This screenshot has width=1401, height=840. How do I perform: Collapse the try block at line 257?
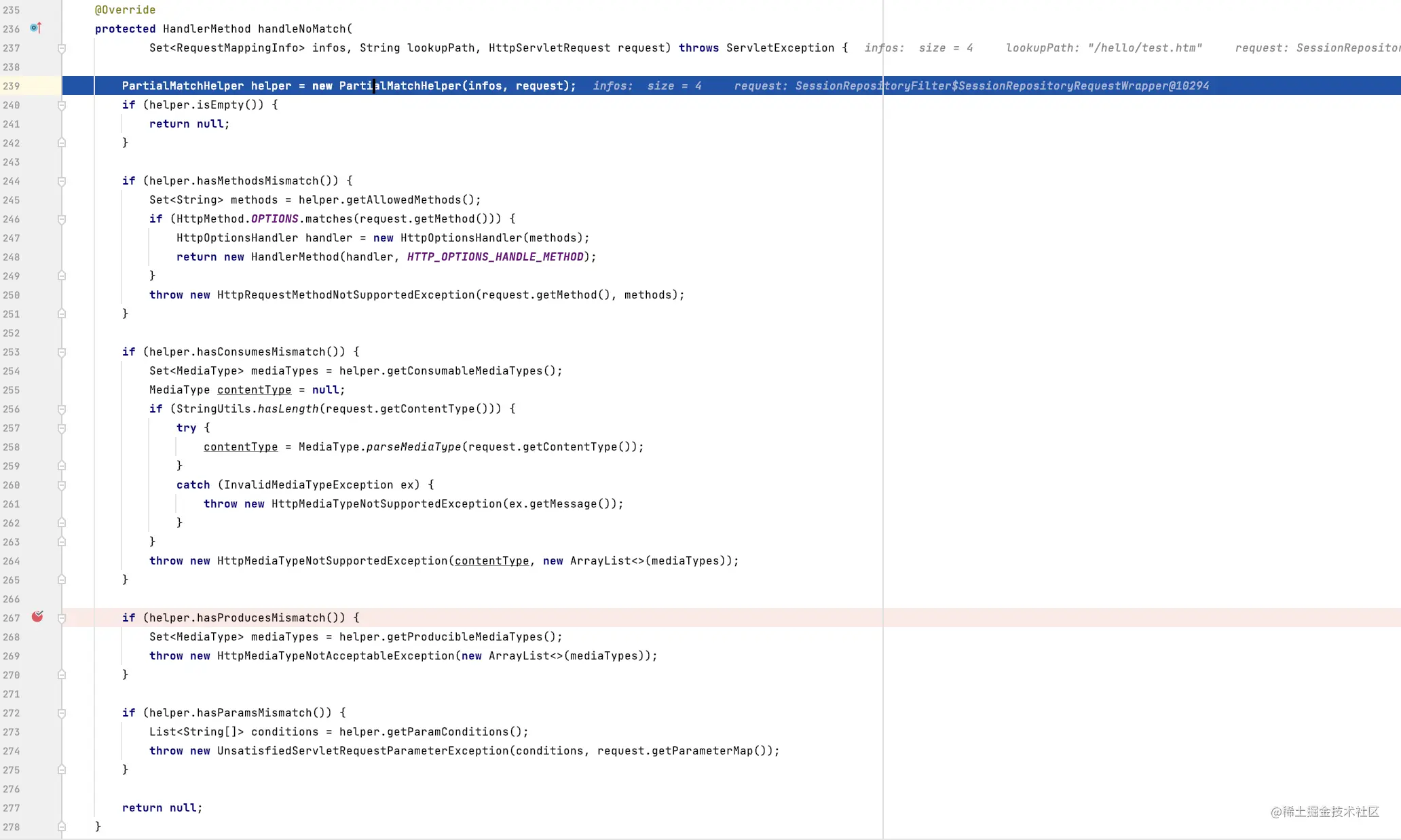62,428
